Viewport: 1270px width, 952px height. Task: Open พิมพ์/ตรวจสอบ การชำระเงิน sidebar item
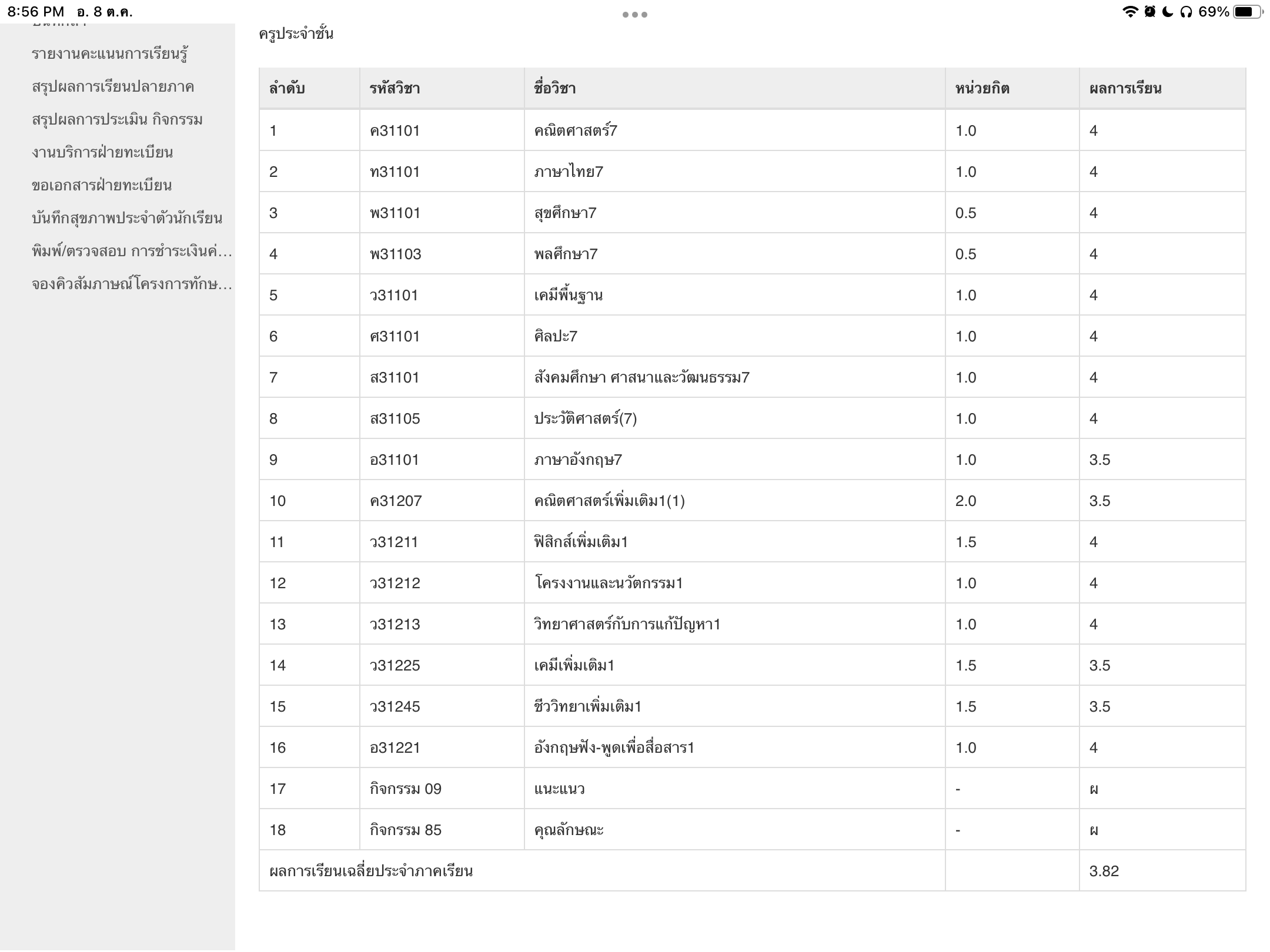[132, 252]
